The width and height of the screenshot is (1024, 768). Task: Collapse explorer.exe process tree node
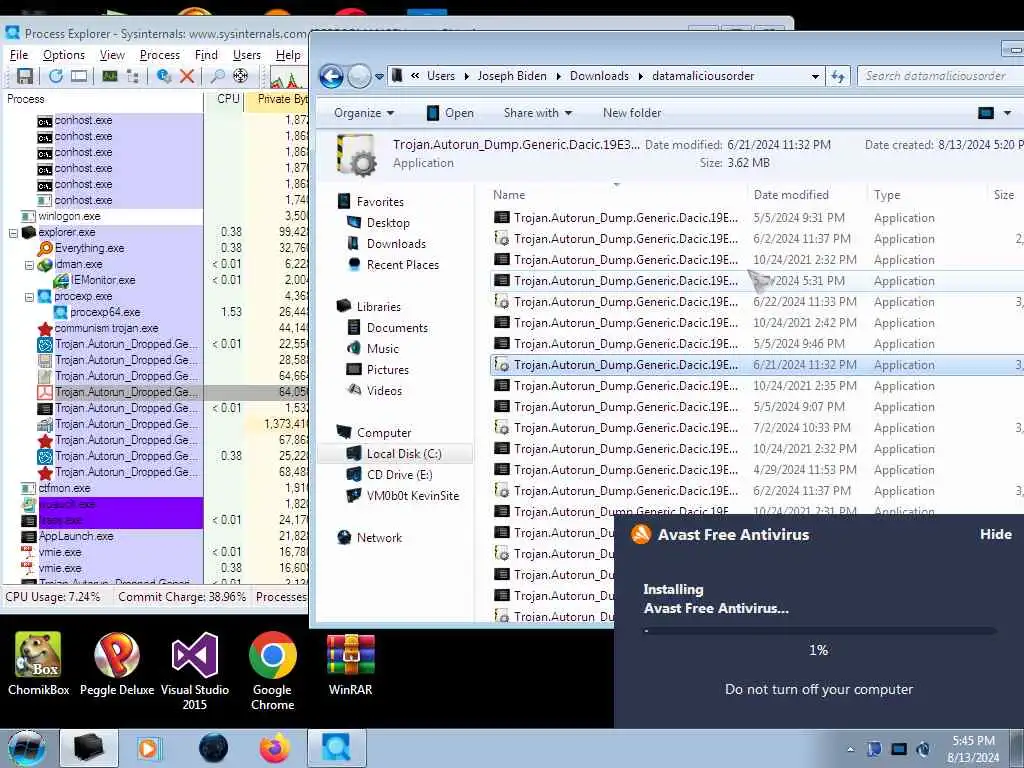click(x=13, y=232)
